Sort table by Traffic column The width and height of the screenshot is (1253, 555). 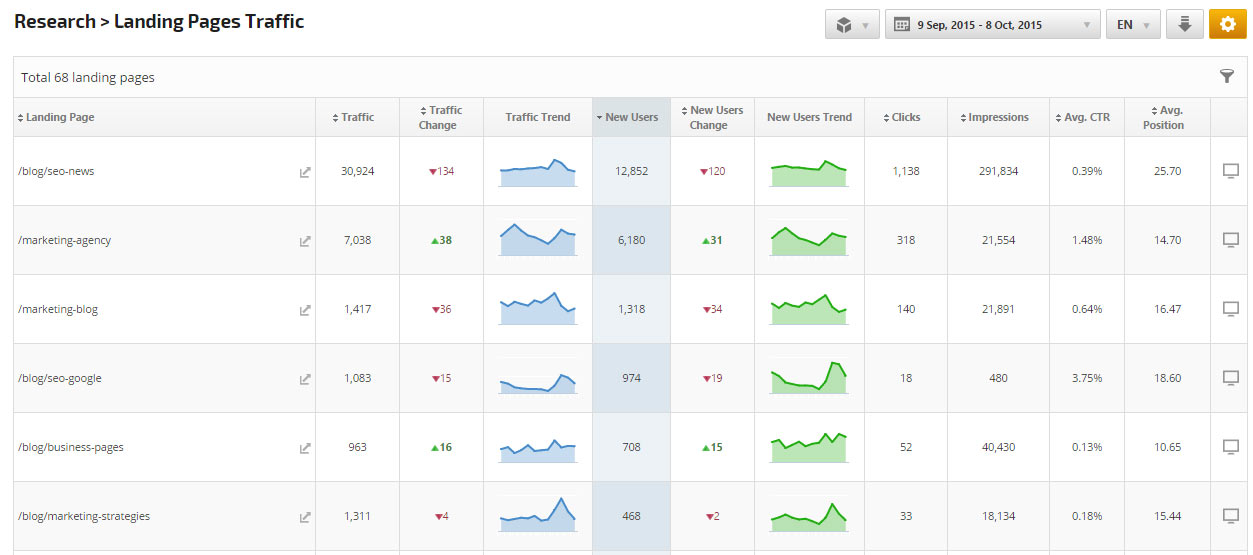[x=353, y=117]
